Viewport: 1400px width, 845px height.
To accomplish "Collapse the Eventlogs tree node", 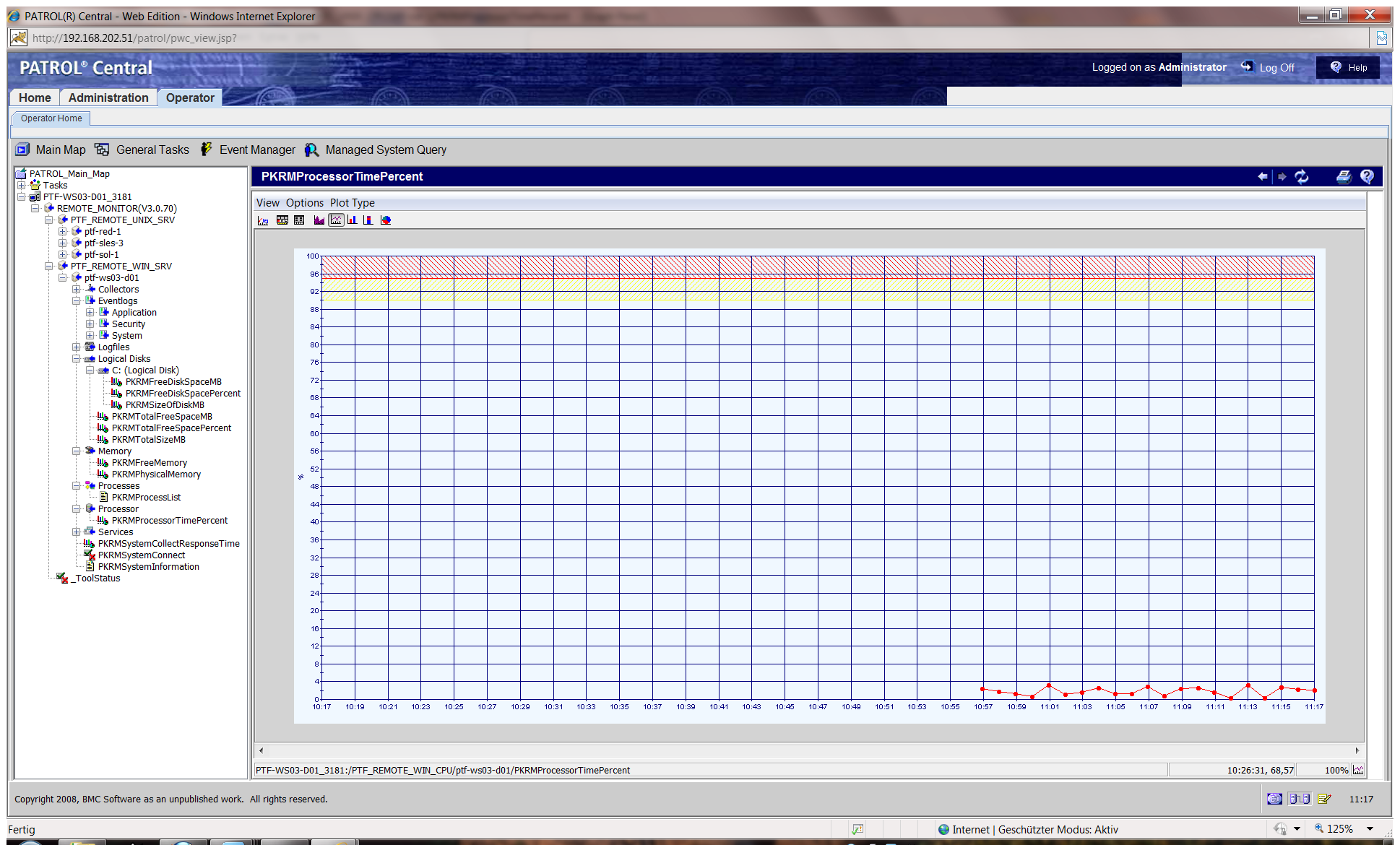I will [x=77, y=301].
